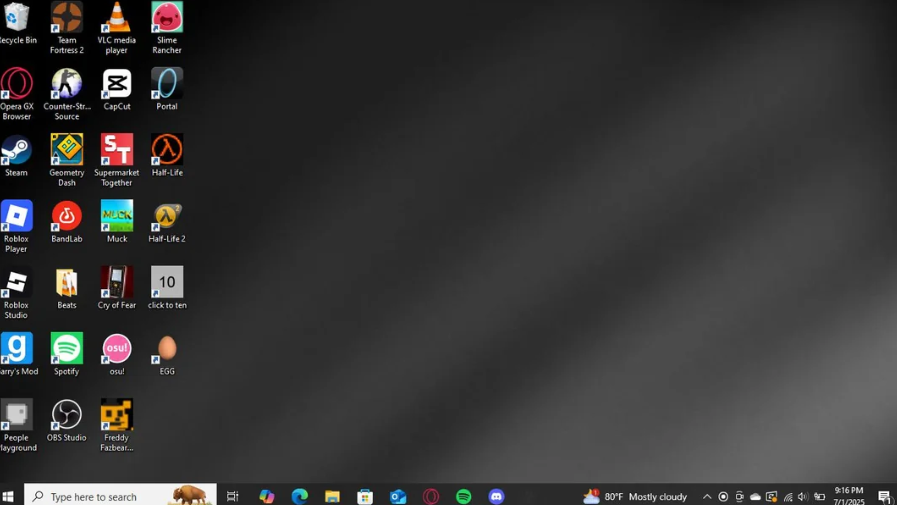
Task: Open the notifications action center
Action: 884,497
